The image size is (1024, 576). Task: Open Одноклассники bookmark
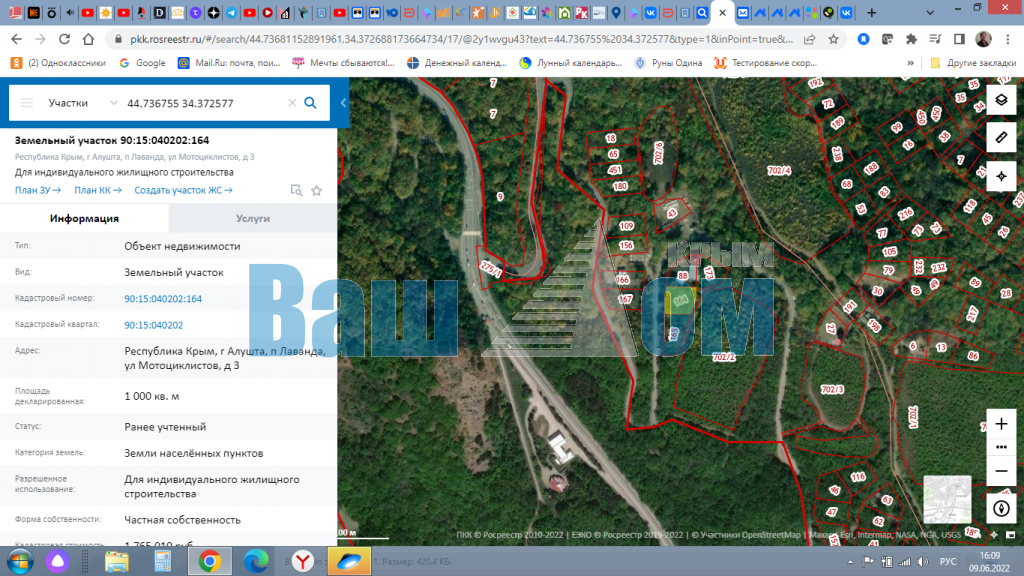tap(58, 63)
